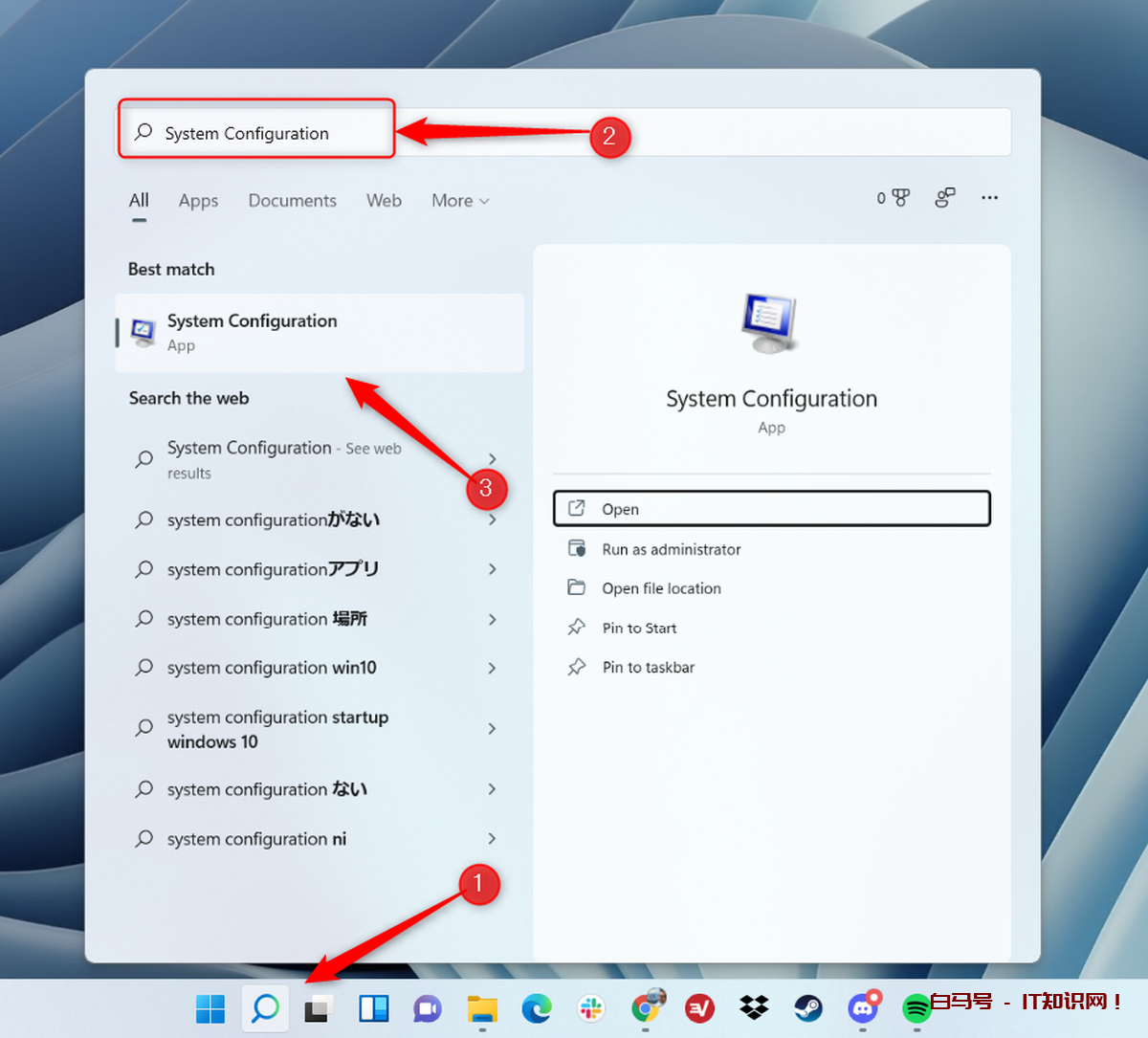This screenshot has height=1038, width=1148.
Task: Open the Widgets taskbar icon
Action: (x=373, y=1008)
